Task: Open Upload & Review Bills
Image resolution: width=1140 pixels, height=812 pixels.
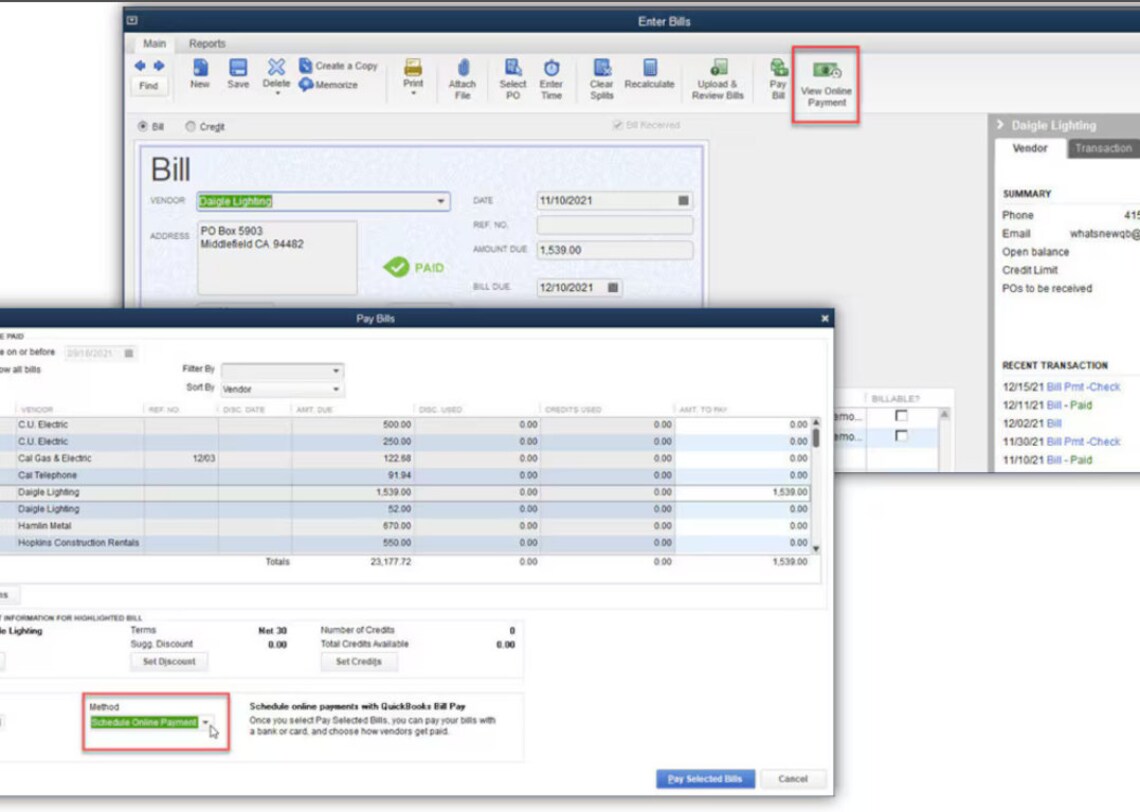Action: pyautogui.click(x=718, y=79)
